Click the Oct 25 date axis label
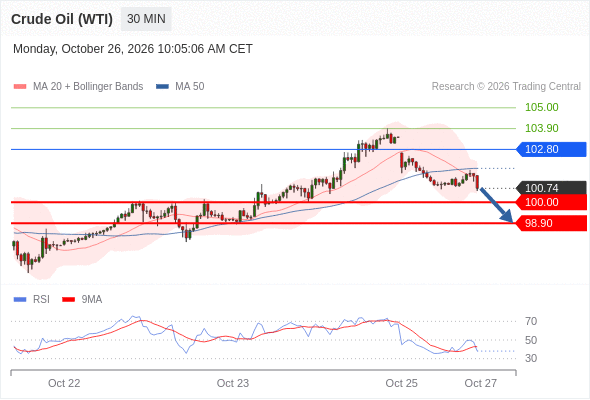Image resolution: width=590 pixels, height=400 pixels. click(x=401, y=383)
